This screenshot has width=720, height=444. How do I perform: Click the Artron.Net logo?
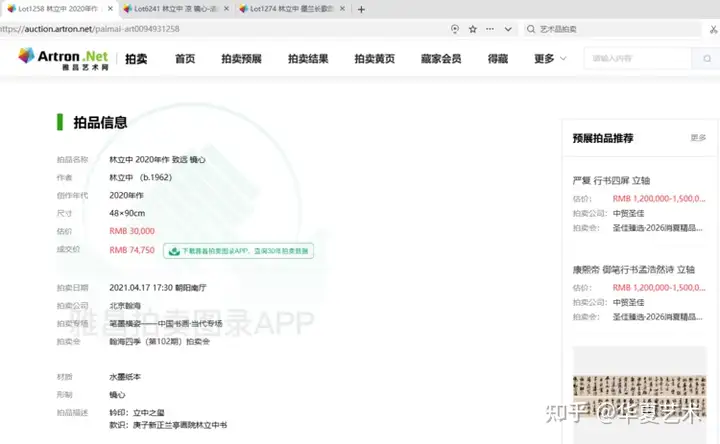point(63,58)
